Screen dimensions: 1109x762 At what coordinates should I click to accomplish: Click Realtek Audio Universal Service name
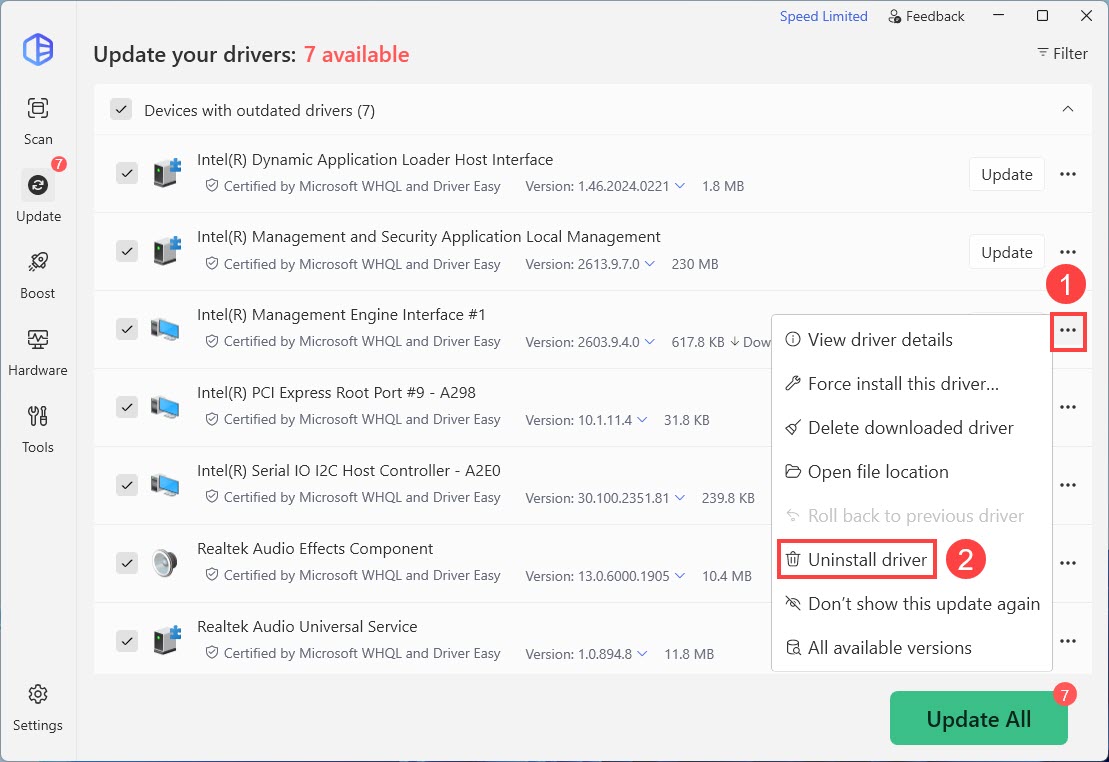307,626
